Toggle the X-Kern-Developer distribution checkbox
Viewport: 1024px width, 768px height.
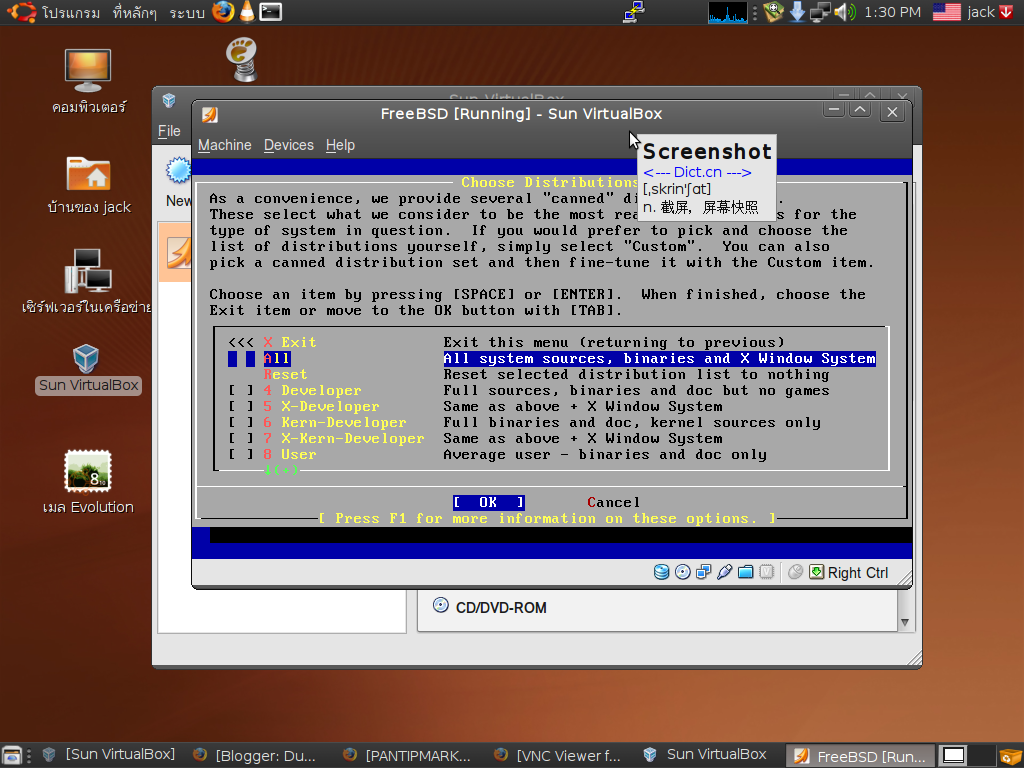tap(241, 438)
